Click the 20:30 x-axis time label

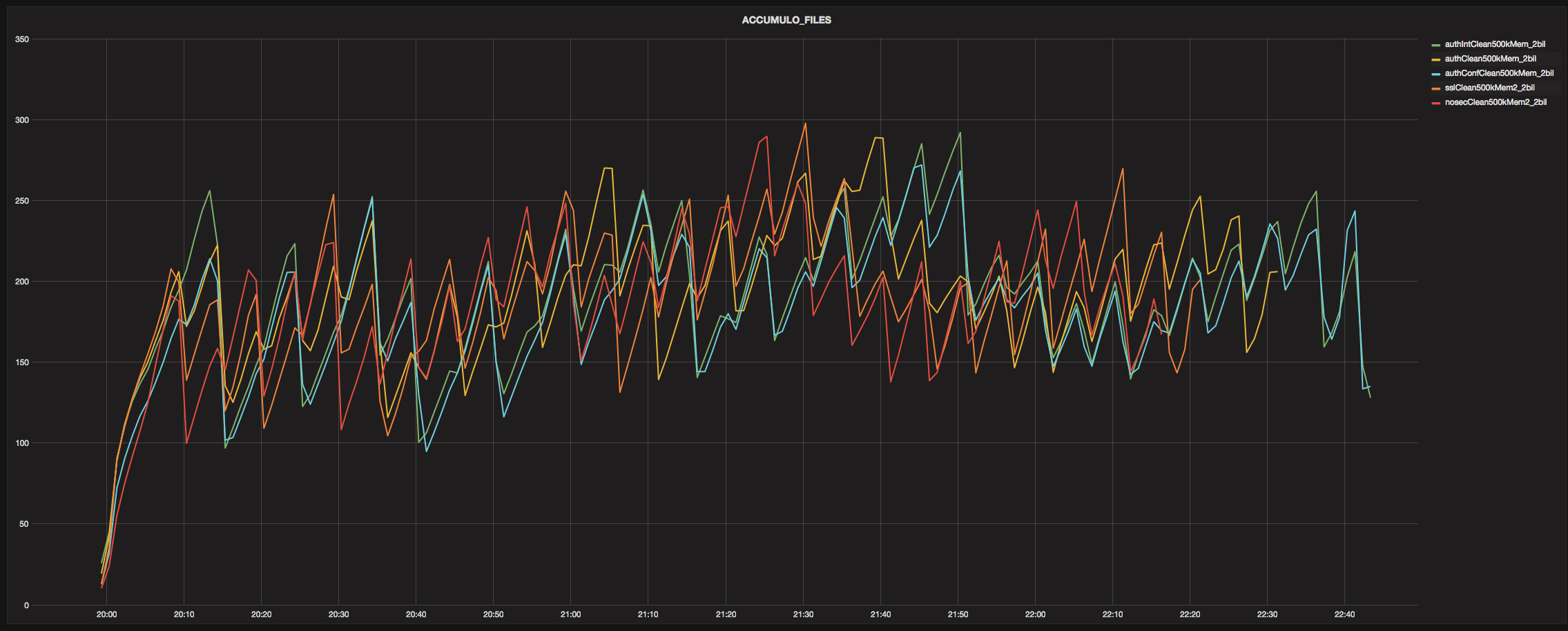tap(338, 614)
